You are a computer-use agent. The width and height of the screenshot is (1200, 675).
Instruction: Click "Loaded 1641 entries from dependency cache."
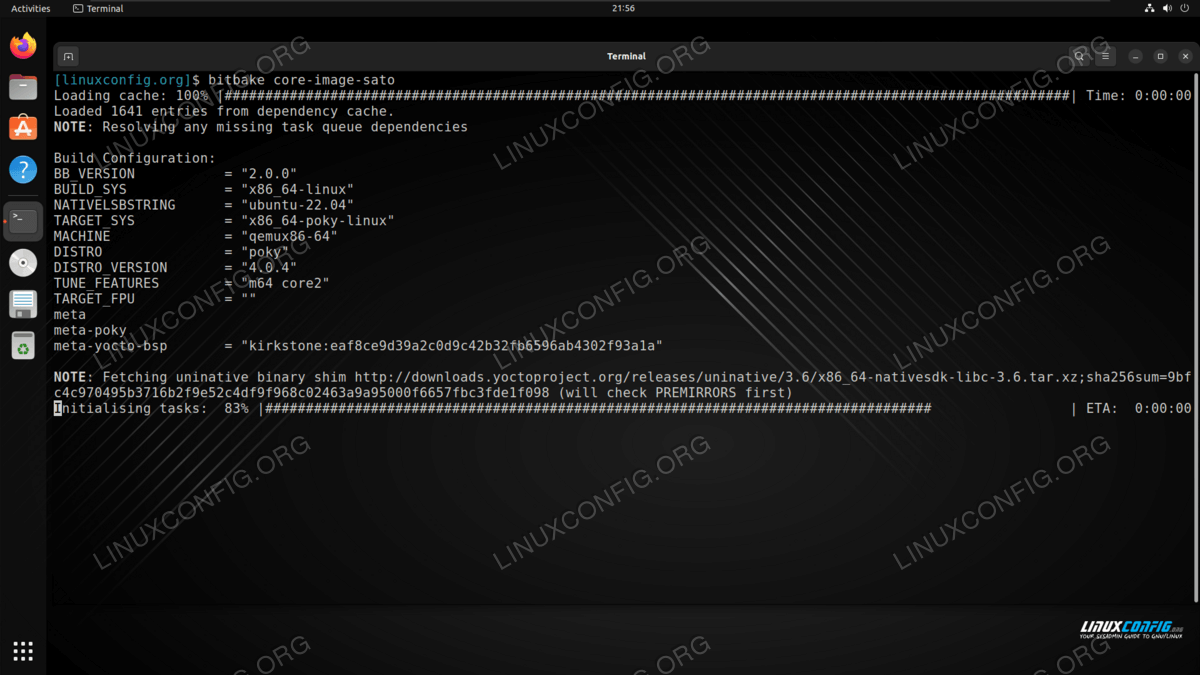[225, 112]
